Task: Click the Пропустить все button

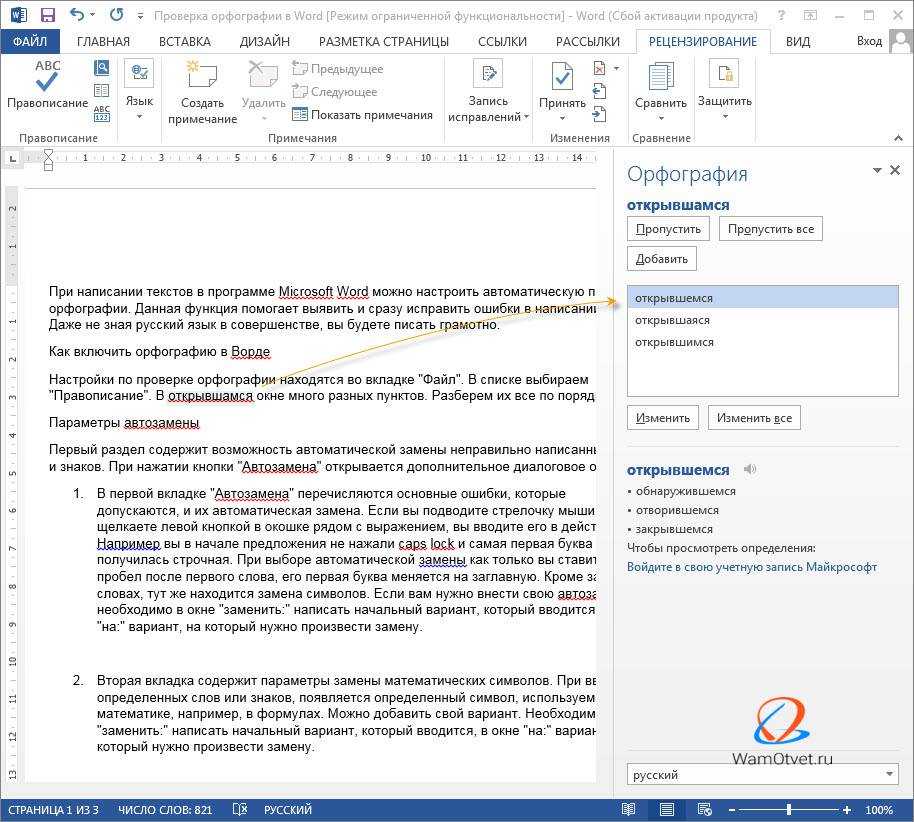Action: [x=771, y=228]
